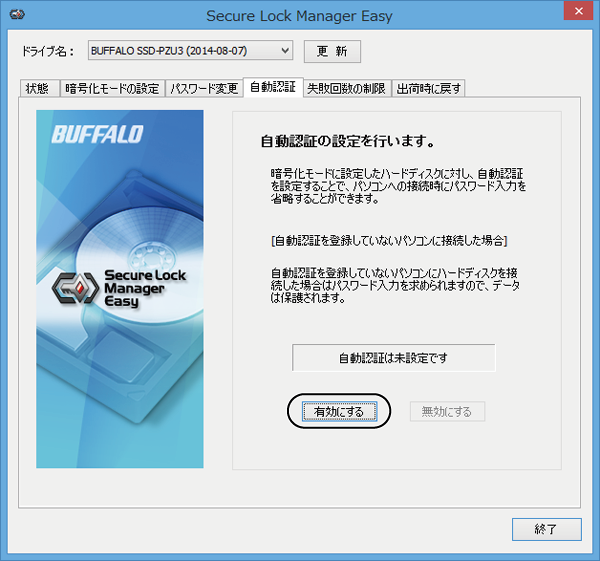Image resolution: width=600 pixels, height=561 pixels.
Task: Select the 自動認証 tab
Action: coord(273,87)
